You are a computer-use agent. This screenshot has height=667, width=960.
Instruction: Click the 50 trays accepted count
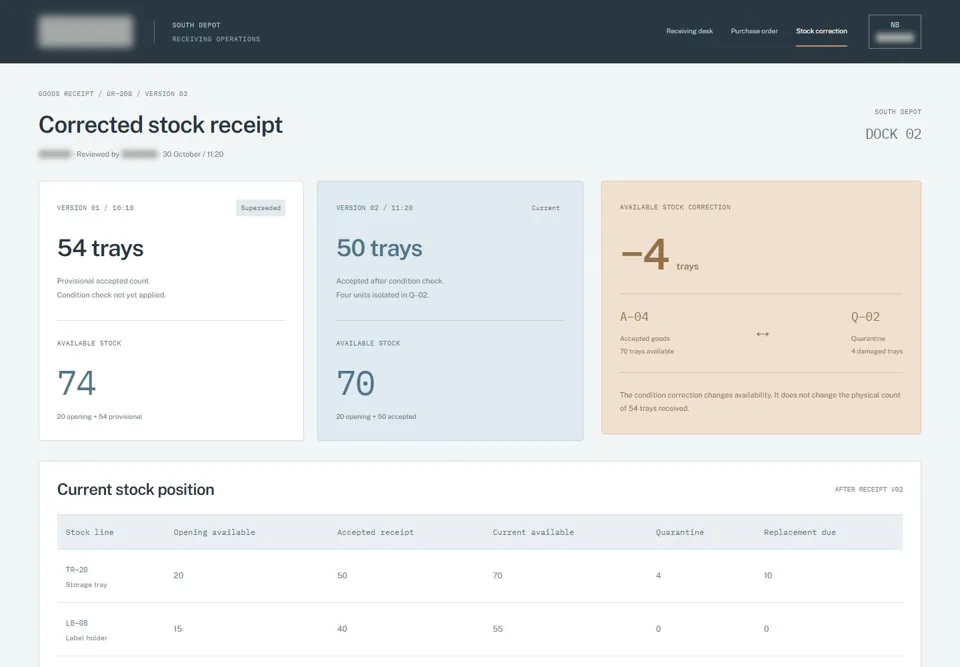(379, 248)
